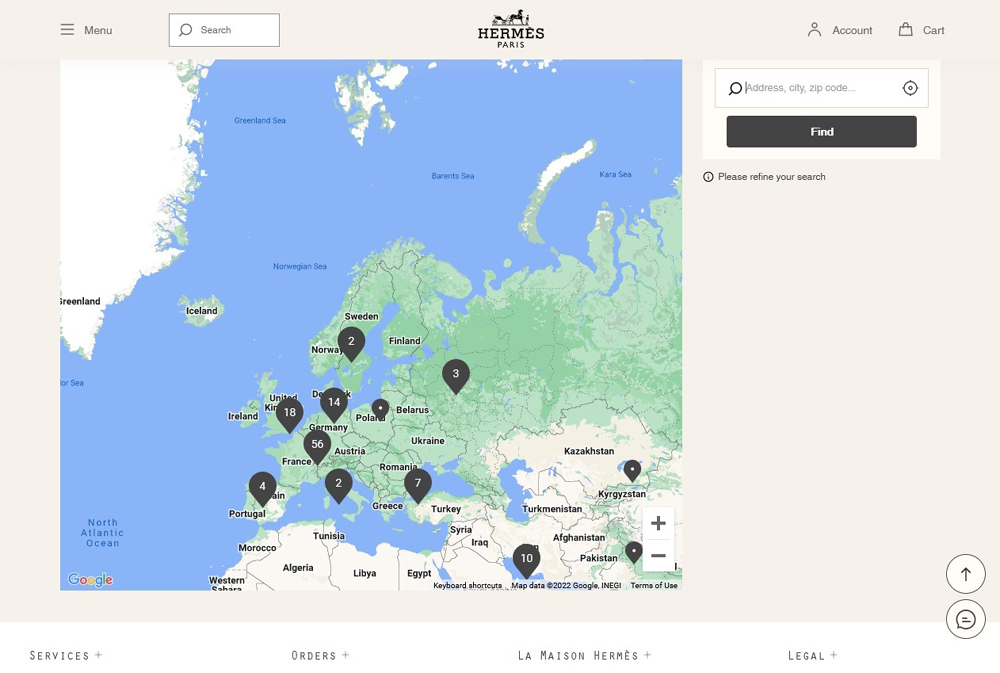Expand the Services footer section
This screenshot has width=1000, height=673.
[x=66, y=656]
